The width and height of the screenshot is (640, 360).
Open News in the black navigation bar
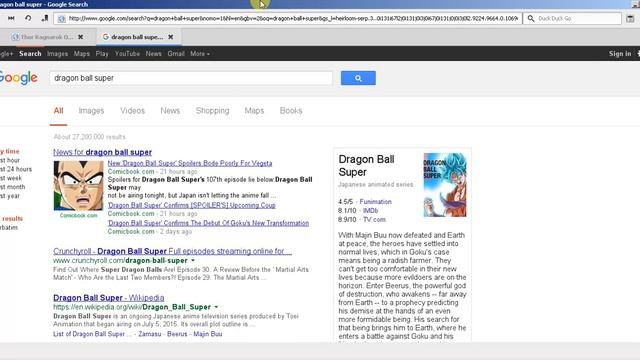point(153,53)
